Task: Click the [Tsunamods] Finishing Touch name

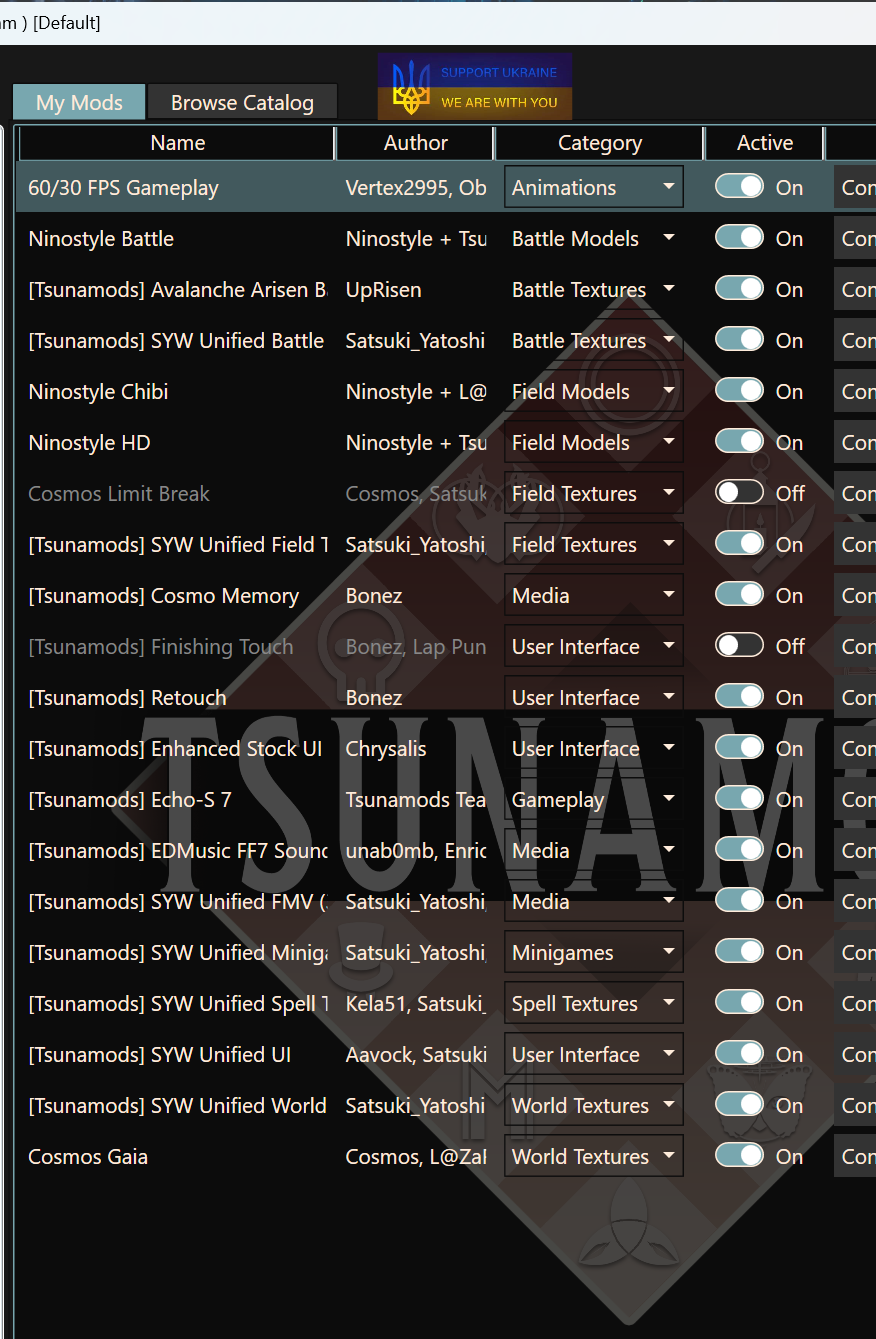Action: [161, 646]
